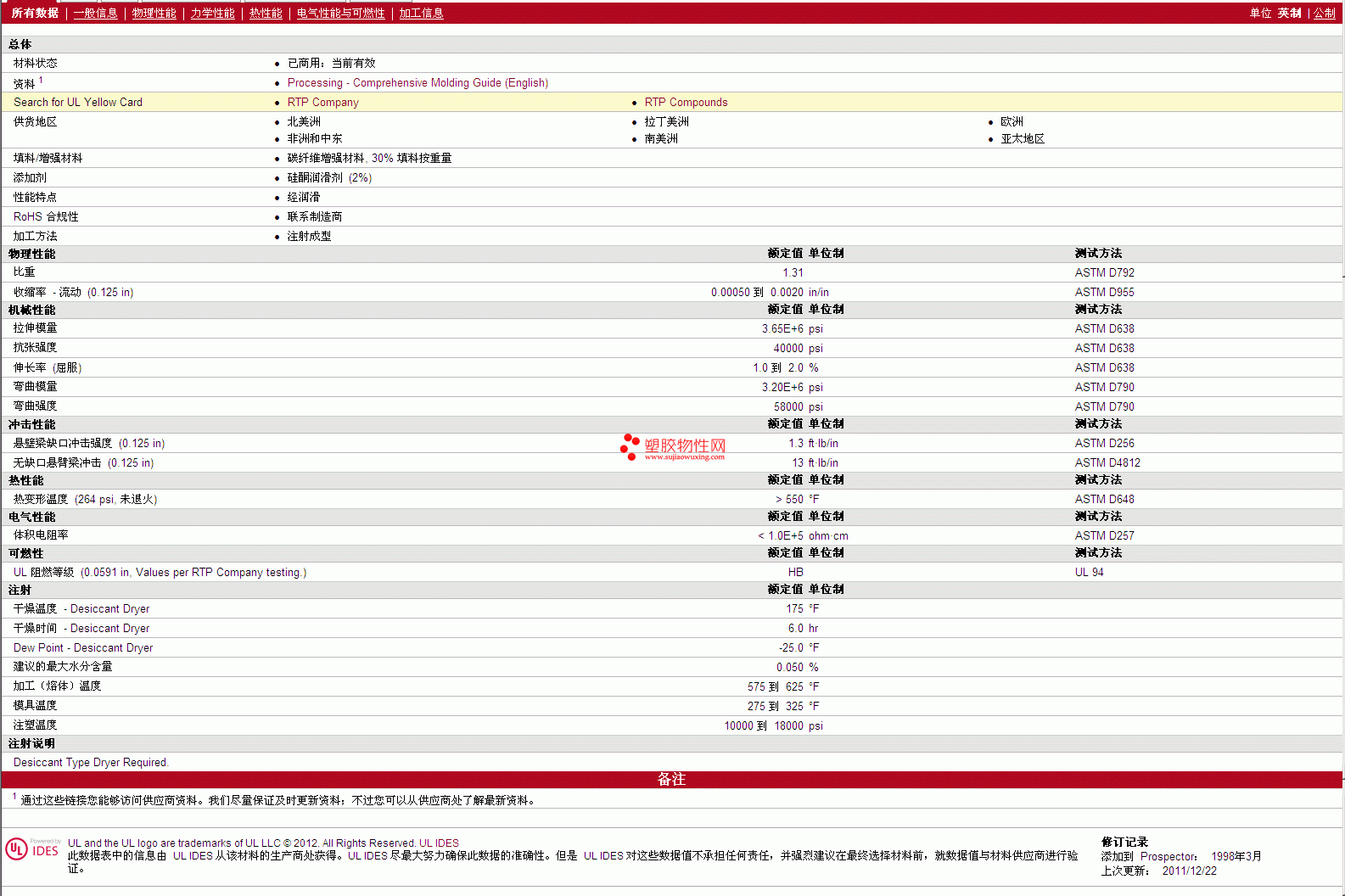Click the RTP Company yellow card link

322,103
